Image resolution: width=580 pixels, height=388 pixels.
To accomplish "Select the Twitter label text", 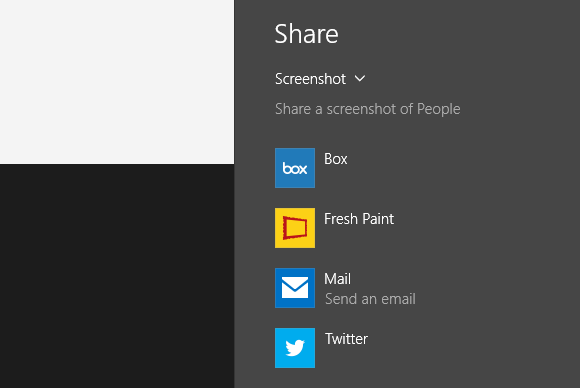I will click(x=346, y=339).
